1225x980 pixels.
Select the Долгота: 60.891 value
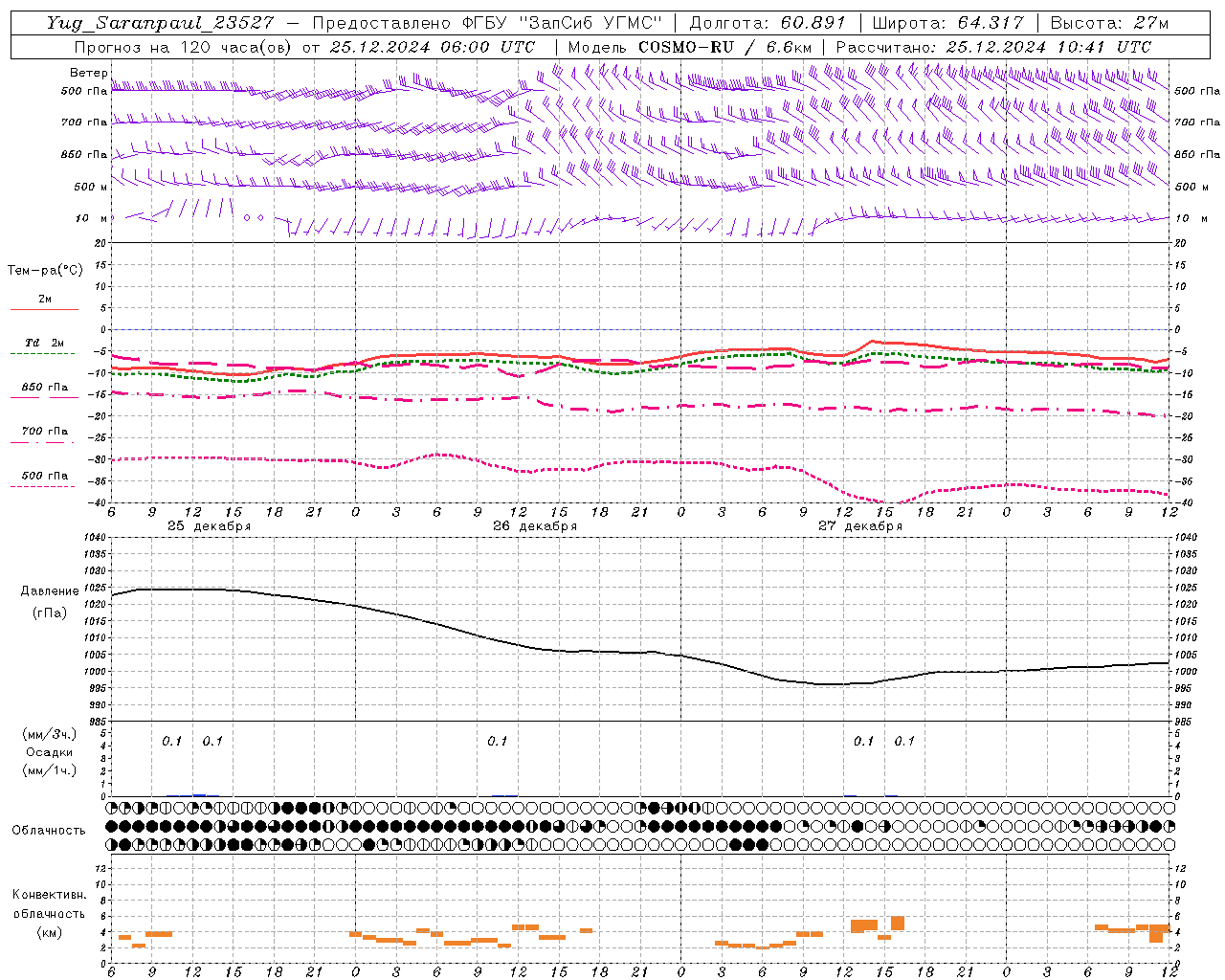pyautogui.click(x=767, y=23)
